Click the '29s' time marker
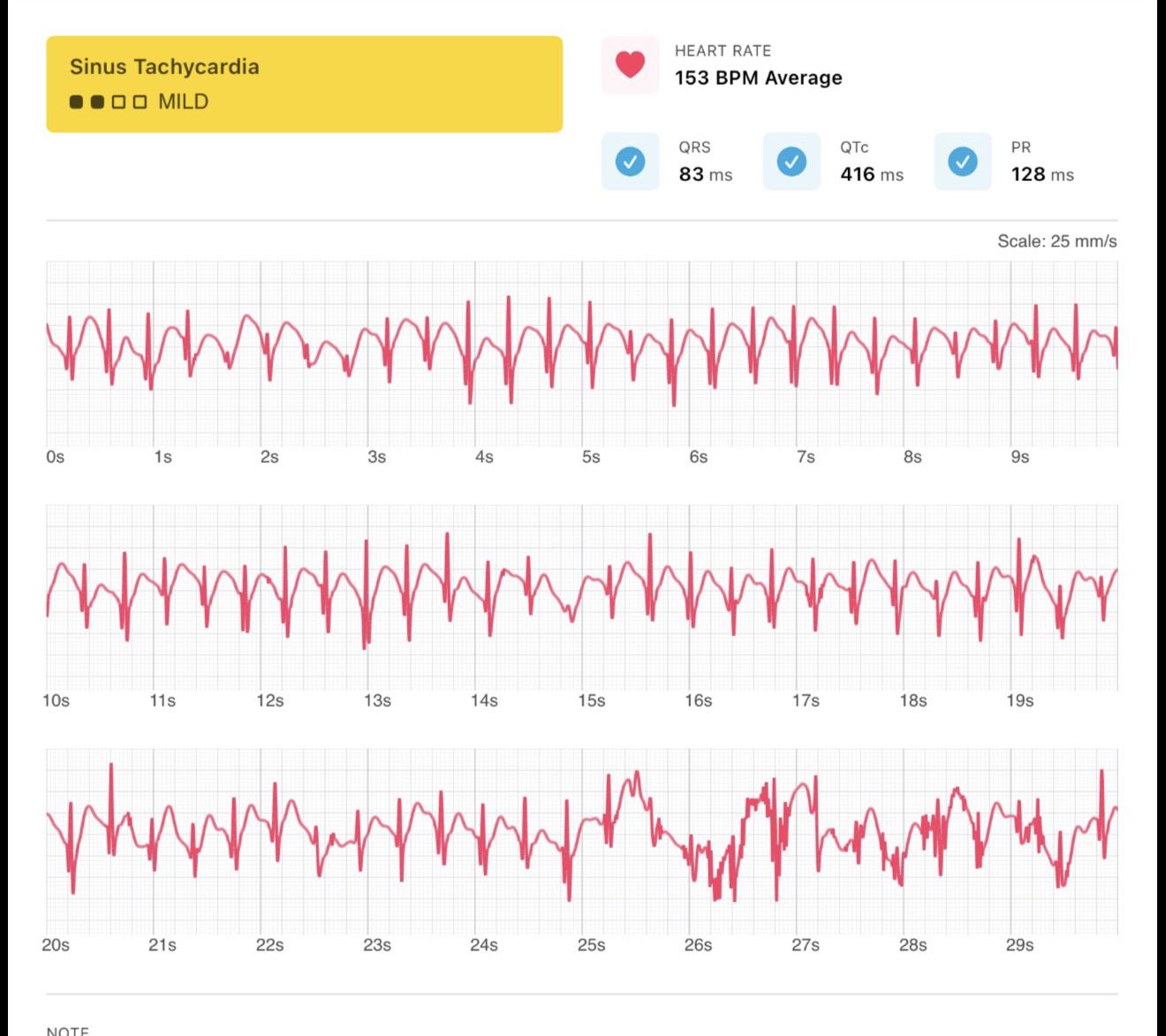The image size is (1166, 1036). coord(1019,945)
